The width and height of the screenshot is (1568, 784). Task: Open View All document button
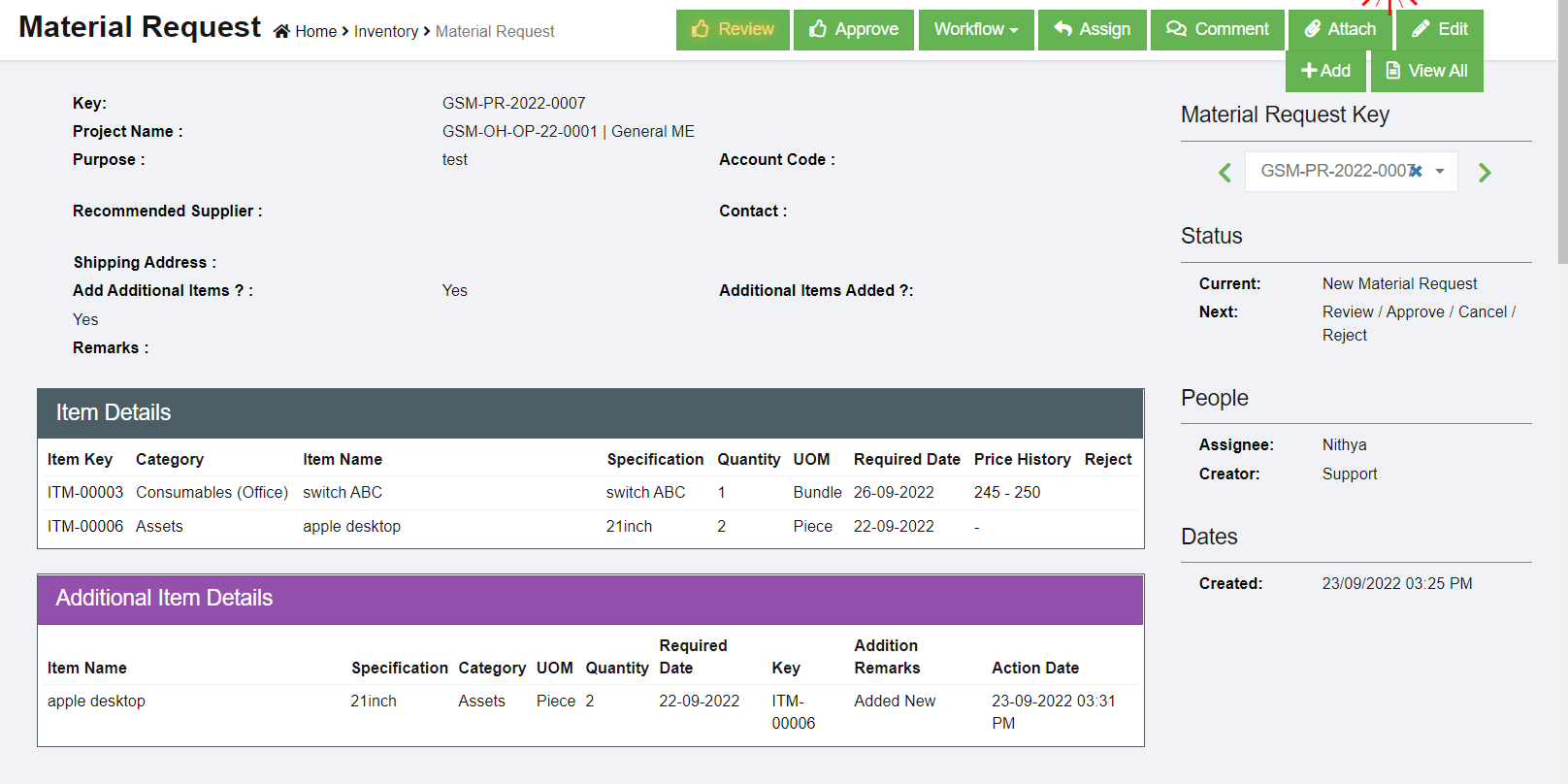1426,71
